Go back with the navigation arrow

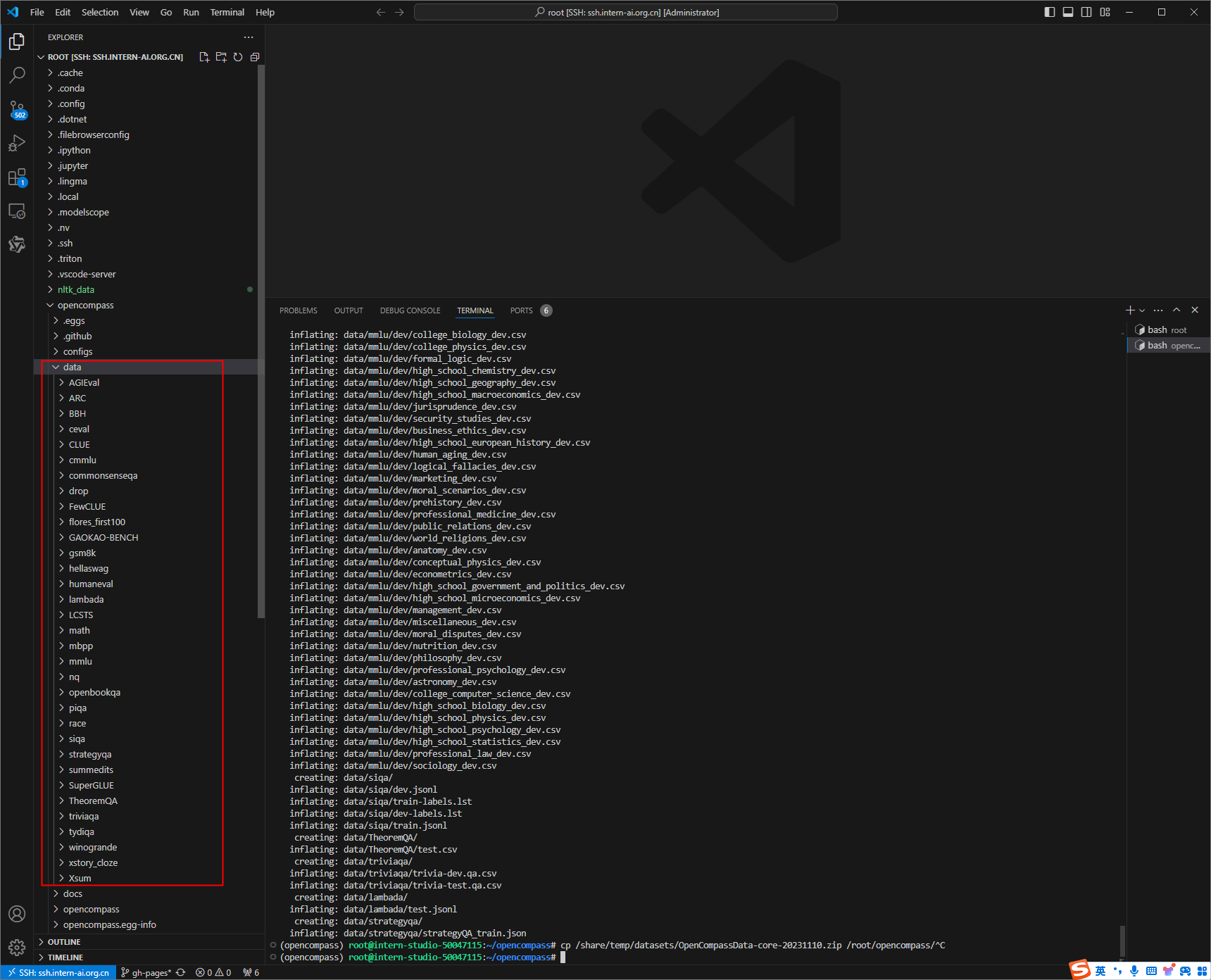tap(381, 13)
